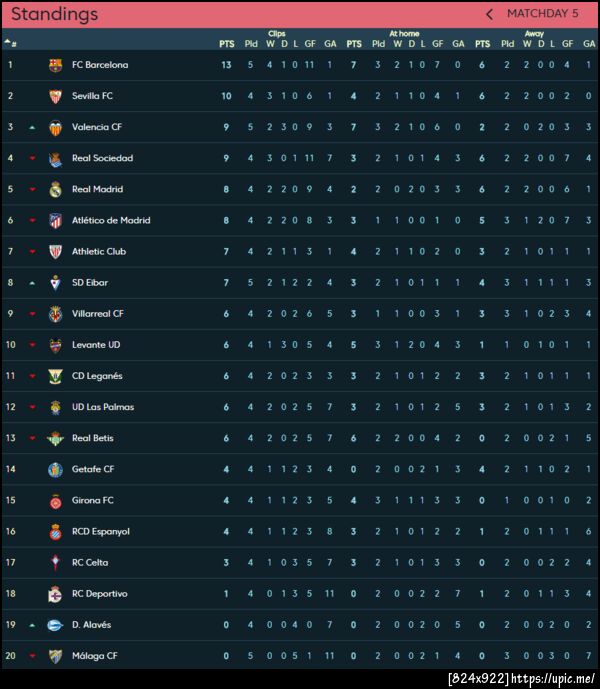Select the Real Betis crest icon

(55, 438)
